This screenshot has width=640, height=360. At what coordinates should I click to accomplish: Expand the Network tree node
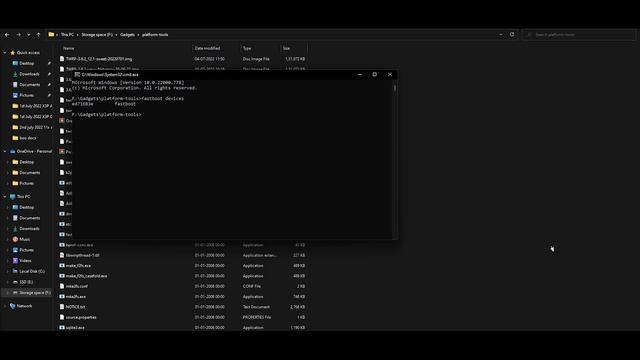point(5,306)
